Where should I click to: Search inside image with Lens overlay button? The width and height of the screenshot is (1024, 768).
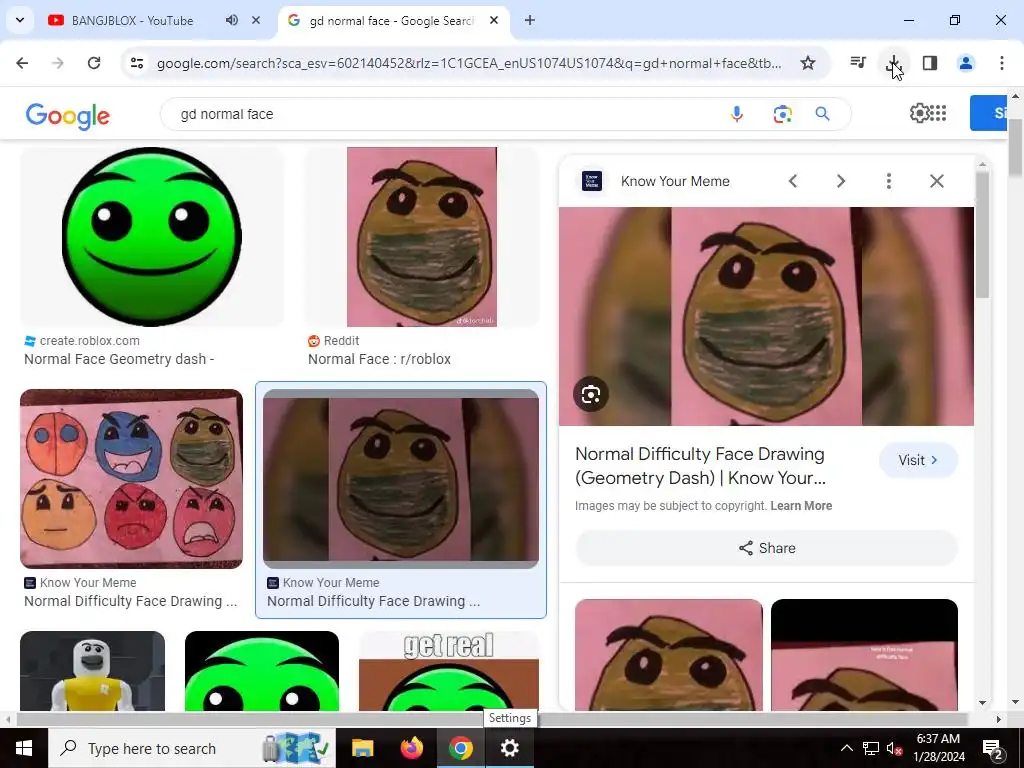tap(591, 394)
